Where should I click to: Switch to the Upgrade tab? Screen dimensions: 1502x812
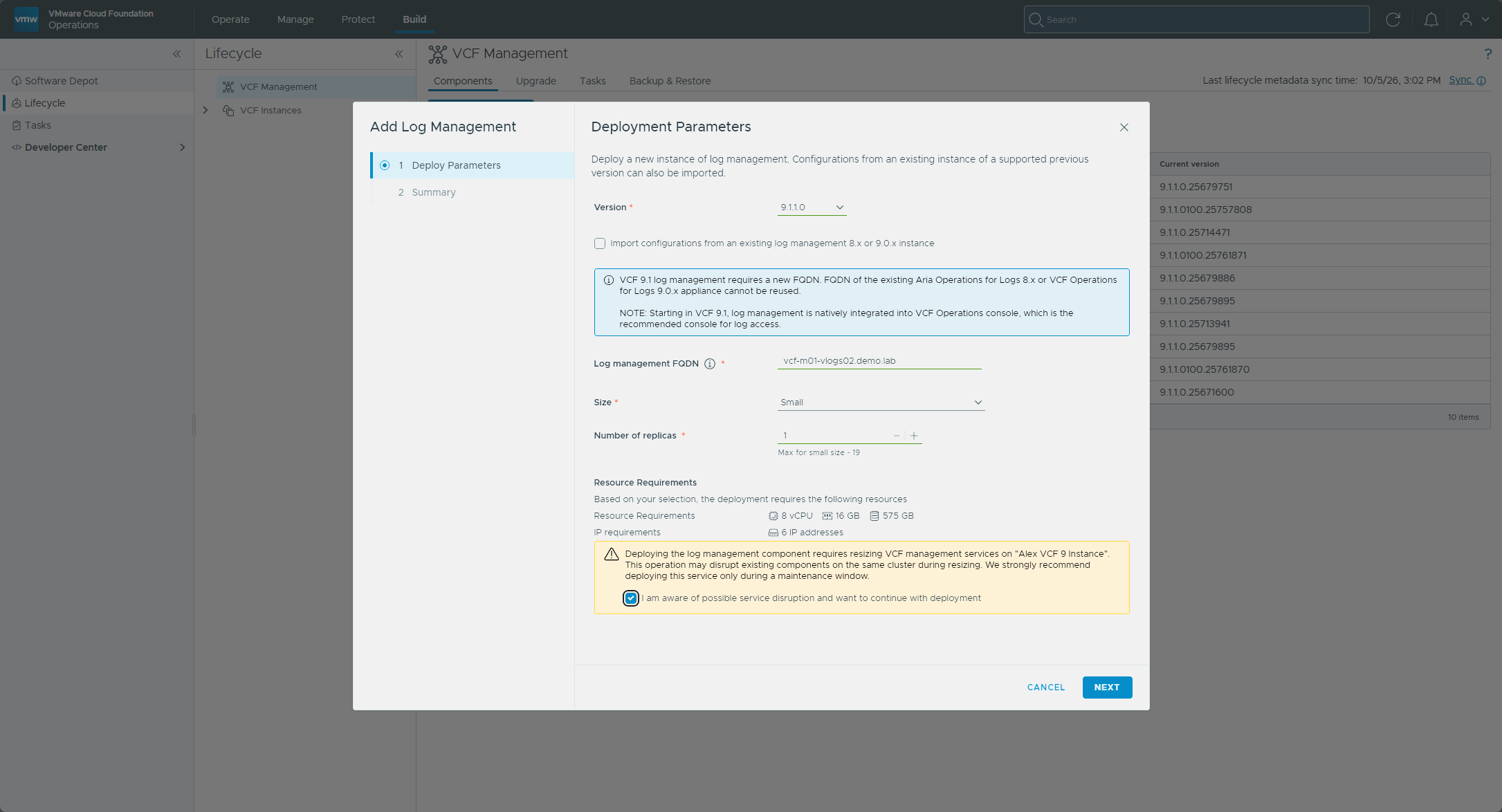tap(535, 81)
